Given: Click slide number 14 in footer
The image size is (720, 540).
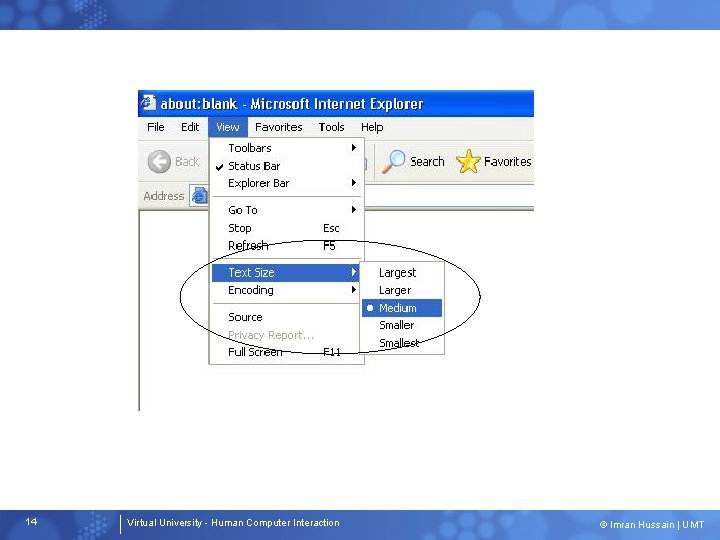Looking at the screenshot, I should click(x=31, y=522).
